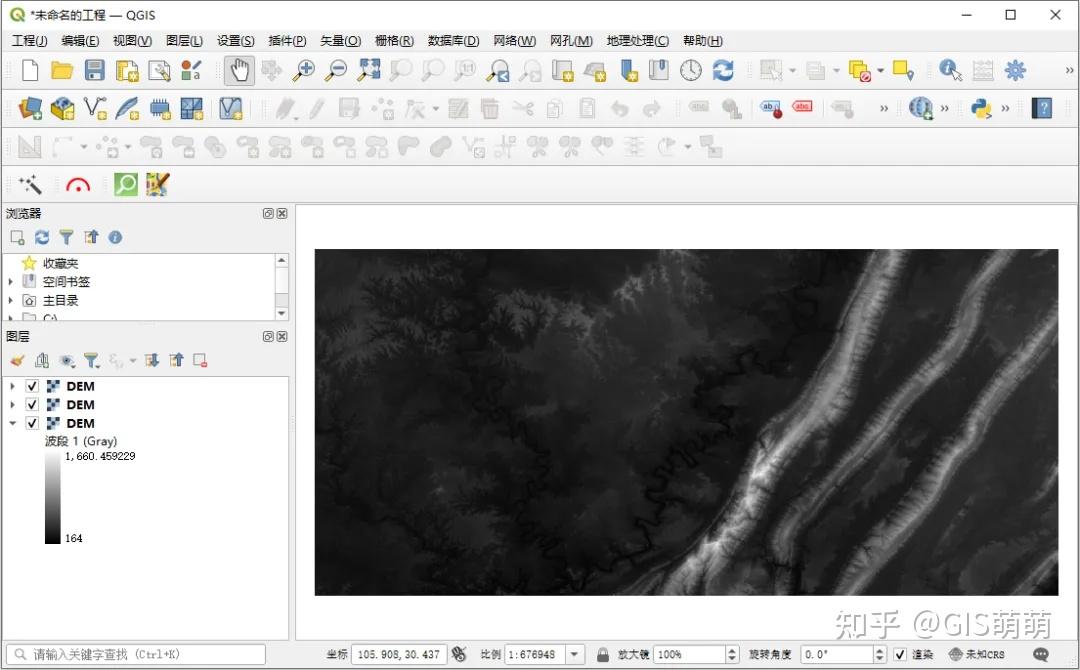The image size is (1080, 670).
Task: Toggle the scale lock icon
Action: [603, 654]
